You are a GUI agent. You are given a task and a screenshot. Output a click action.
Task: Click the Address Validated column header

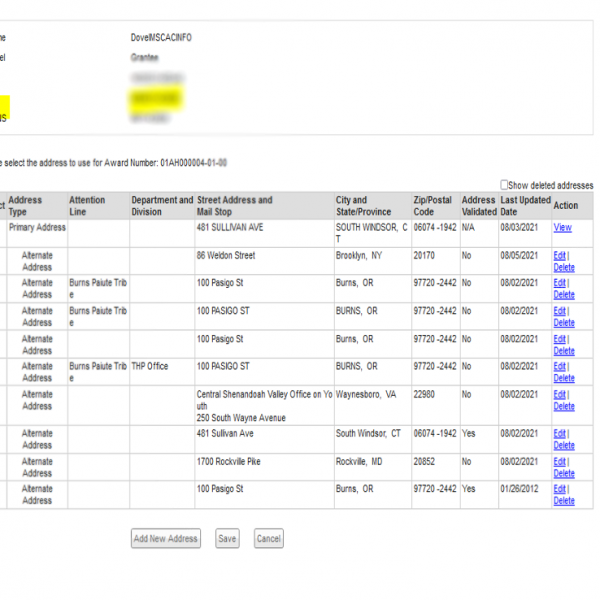(x=479, y=205)
